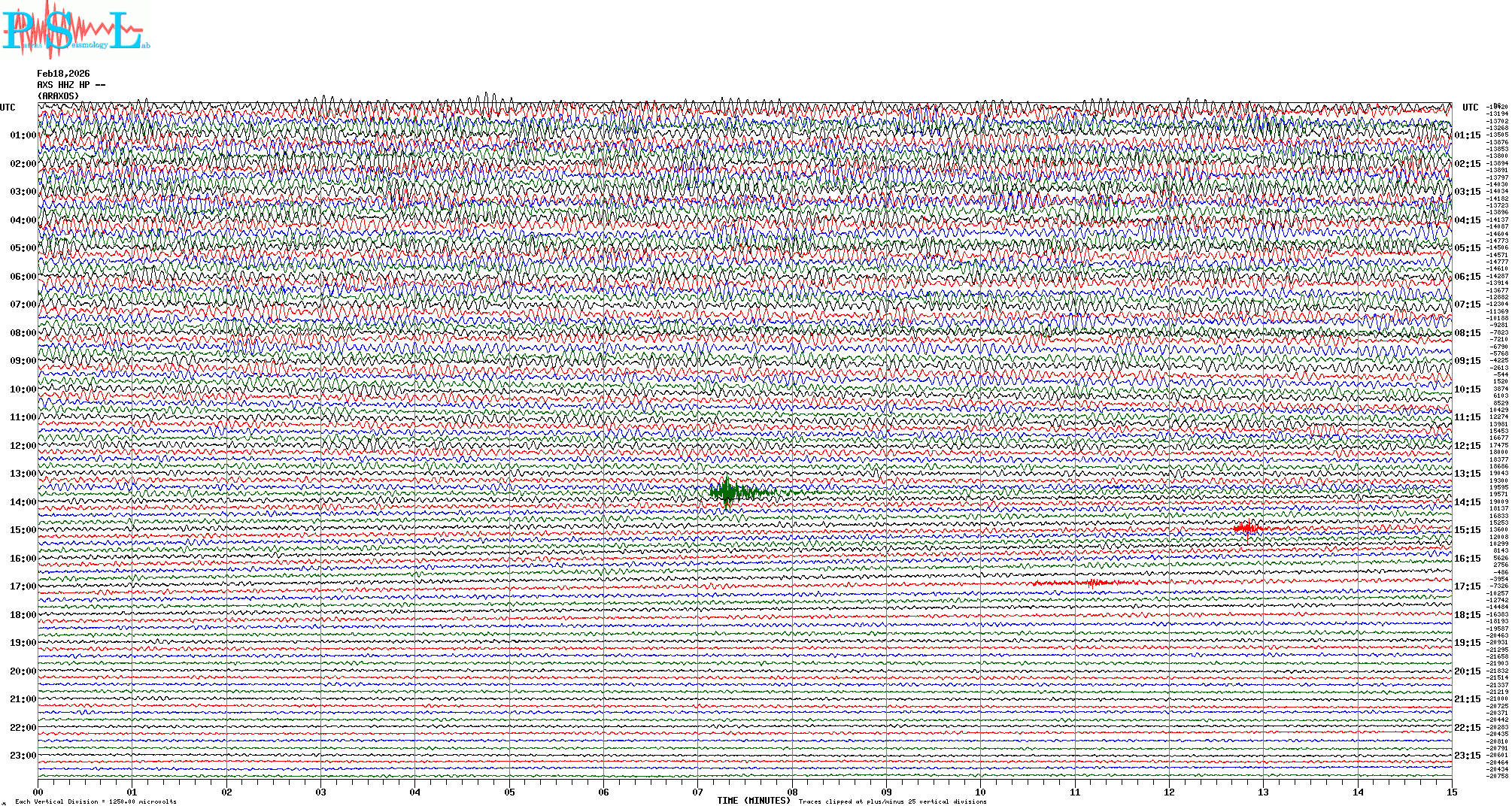Image resolution: width=1512 pixels, height=812 pixels.
Task: Click the PSL Seismology Lab logo
Action: coord(75,30)
